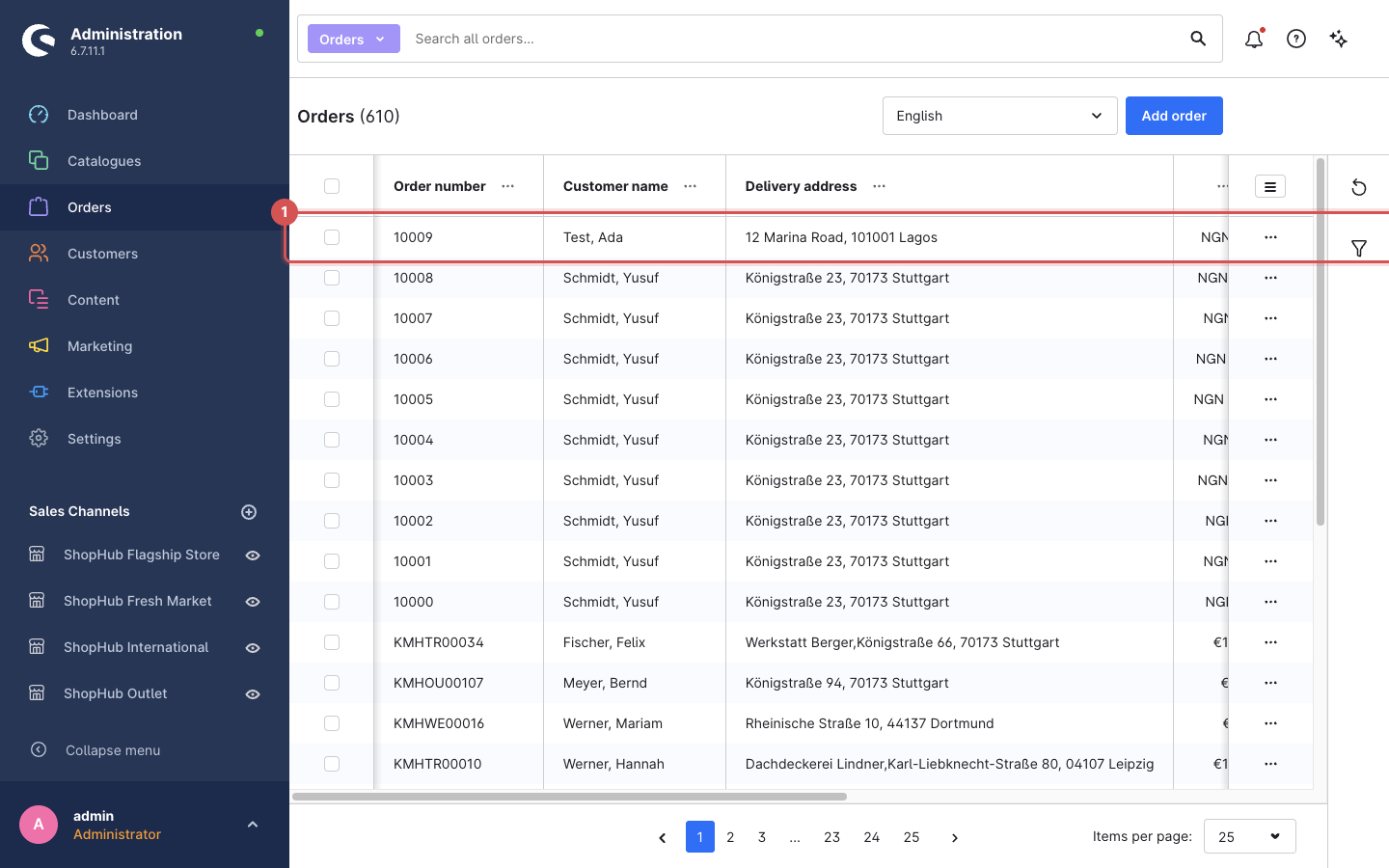This screenshot has width=1389, height=868.
Task: Check order 10009 checkbox
Action: pos(332,237)
